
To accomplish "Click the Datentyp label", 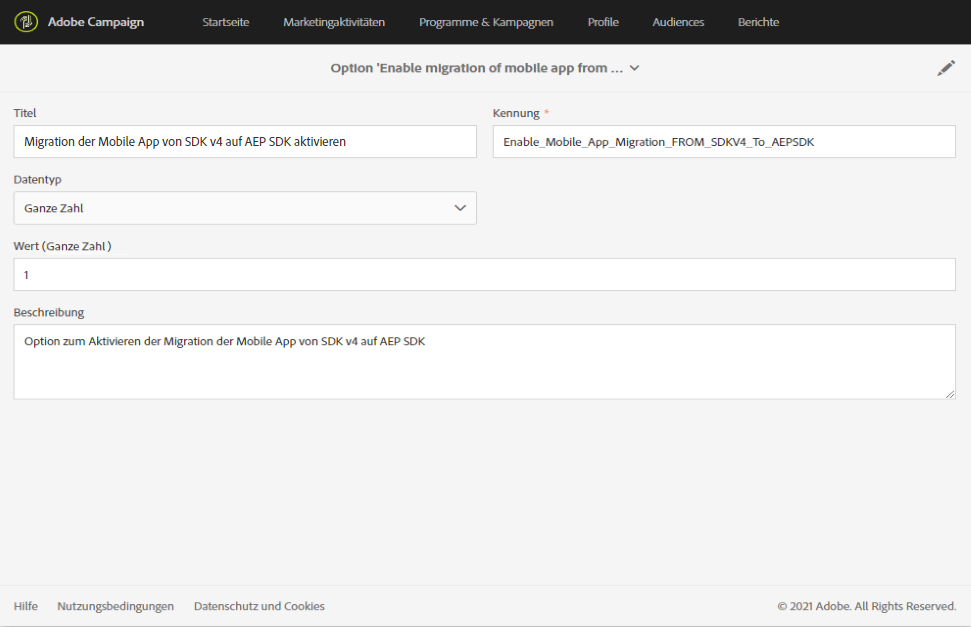I will (37, 180).
